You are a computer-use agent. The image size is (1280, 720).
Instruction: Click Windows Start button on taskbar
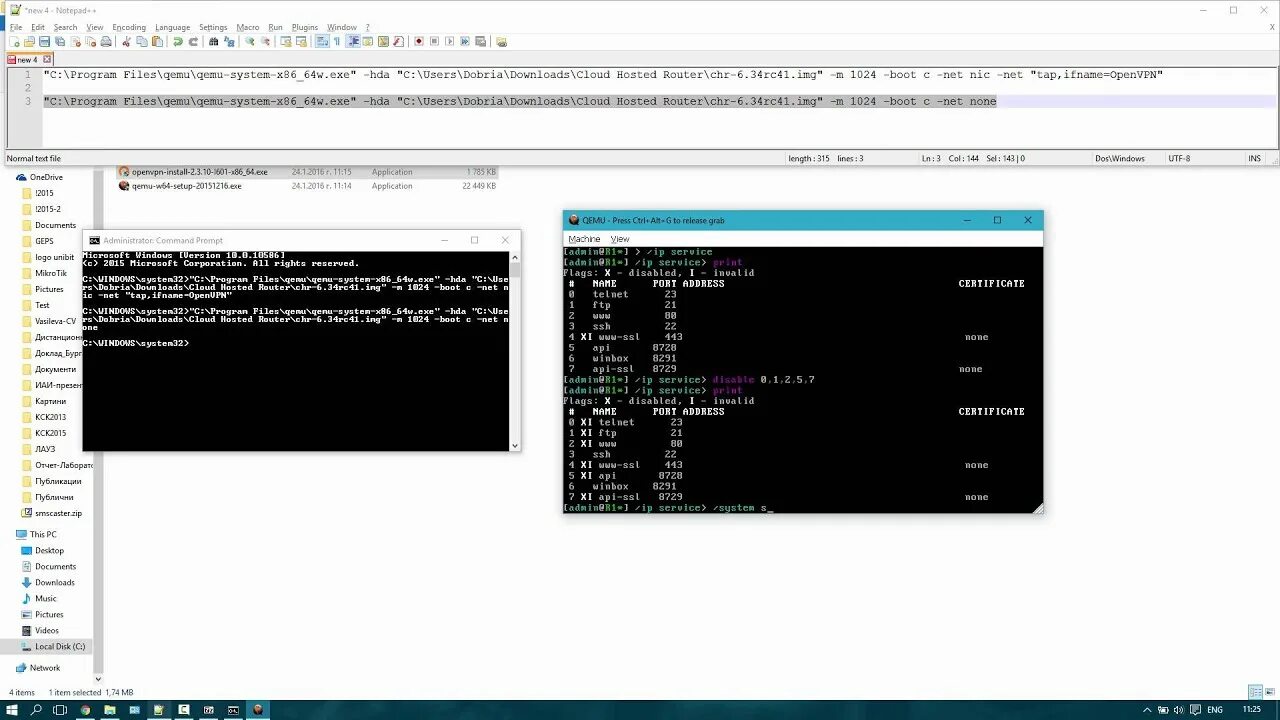pos(11,710)
